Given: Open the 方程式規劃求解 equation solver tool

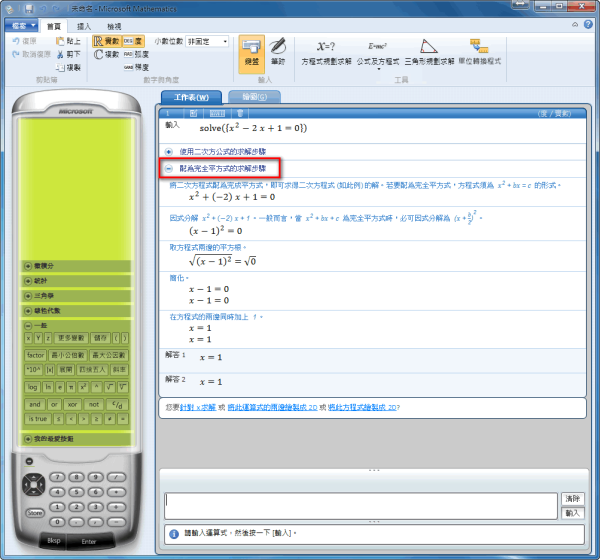Looking at the screenshot, I should (x=328, y=53).
